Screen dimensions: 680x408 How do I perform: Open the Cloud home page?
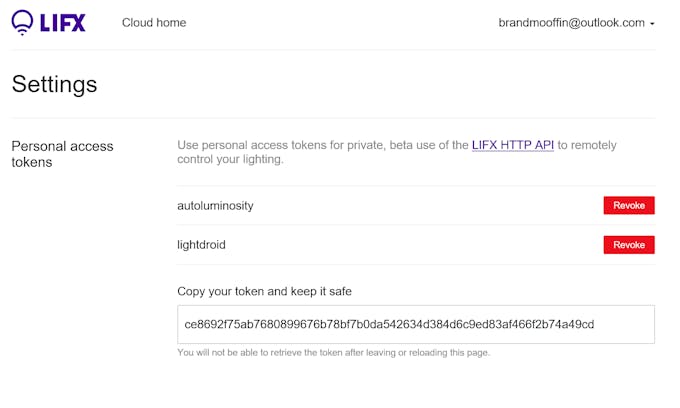pyautogui.click(x=154, y=22)
